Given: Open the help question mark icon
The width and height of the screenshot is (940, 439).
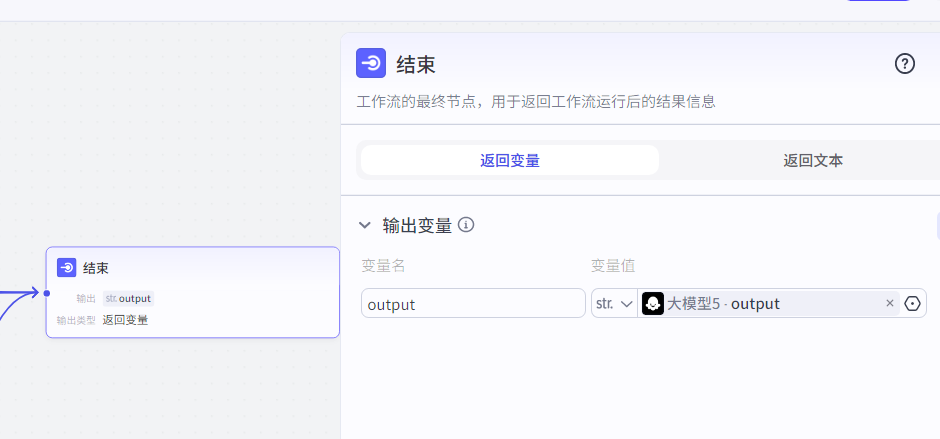Looking at the screenshot, I should coord(905,63).
